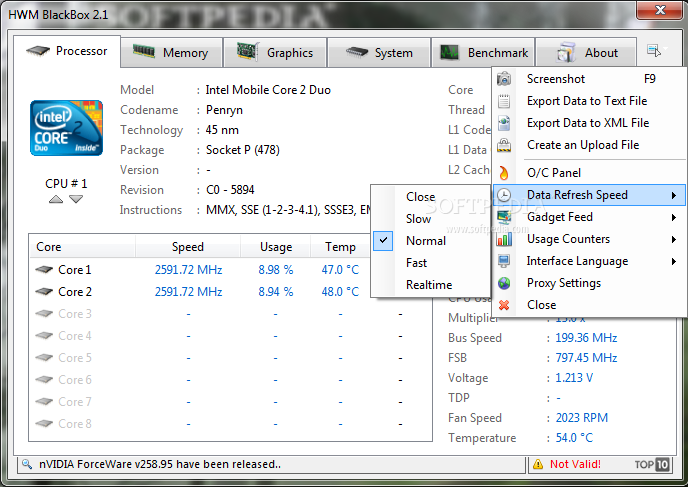This screenshot has height=487, width=688.
Task: Click the Speed column header
Action: pyautogui.click(x=188, y=247)
